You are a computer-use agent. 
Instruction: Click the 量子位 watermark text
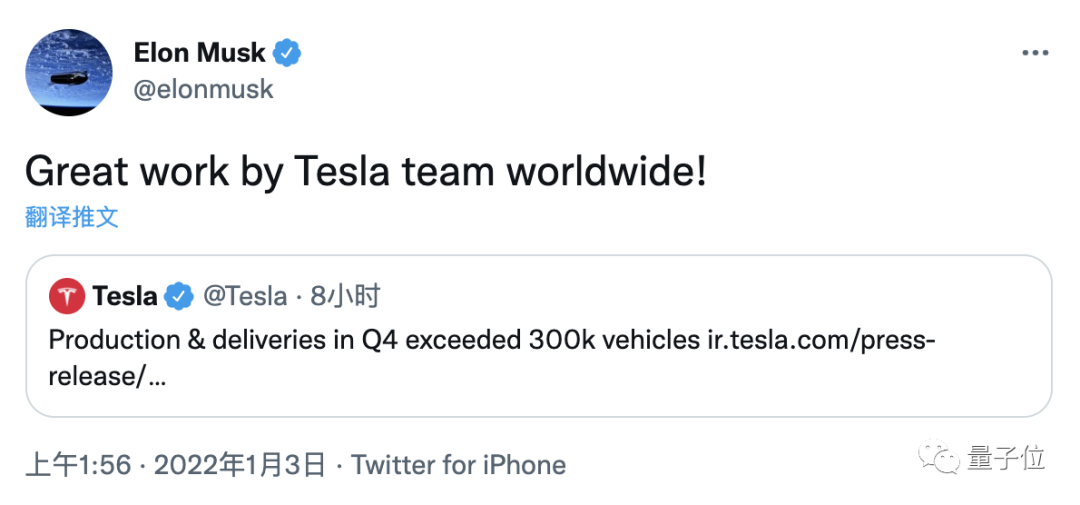point(1007,459)
